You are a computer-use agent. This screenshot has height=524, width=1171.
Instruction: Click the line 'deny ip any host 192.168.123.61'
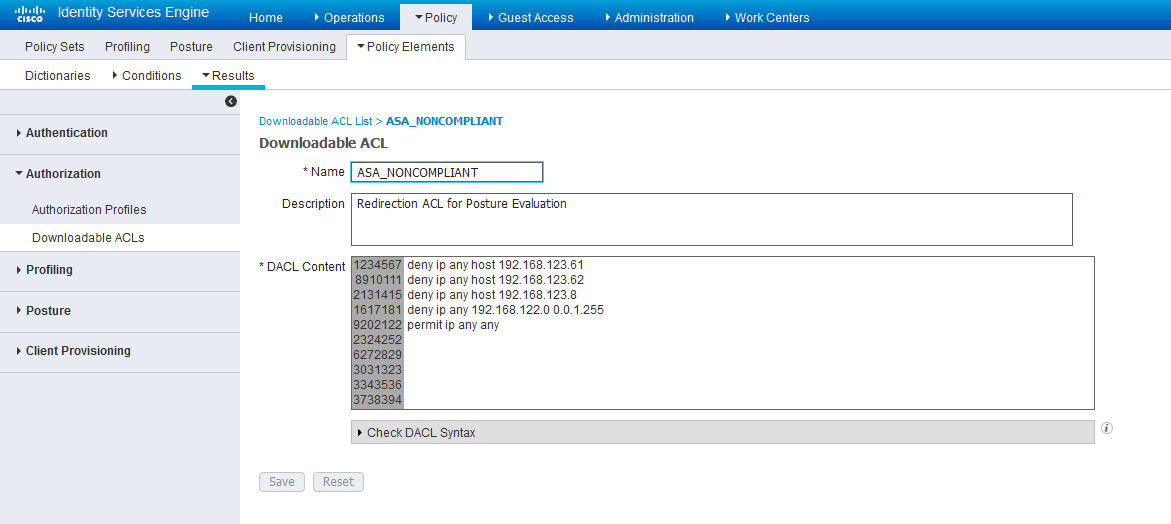(x=495, y=264)
